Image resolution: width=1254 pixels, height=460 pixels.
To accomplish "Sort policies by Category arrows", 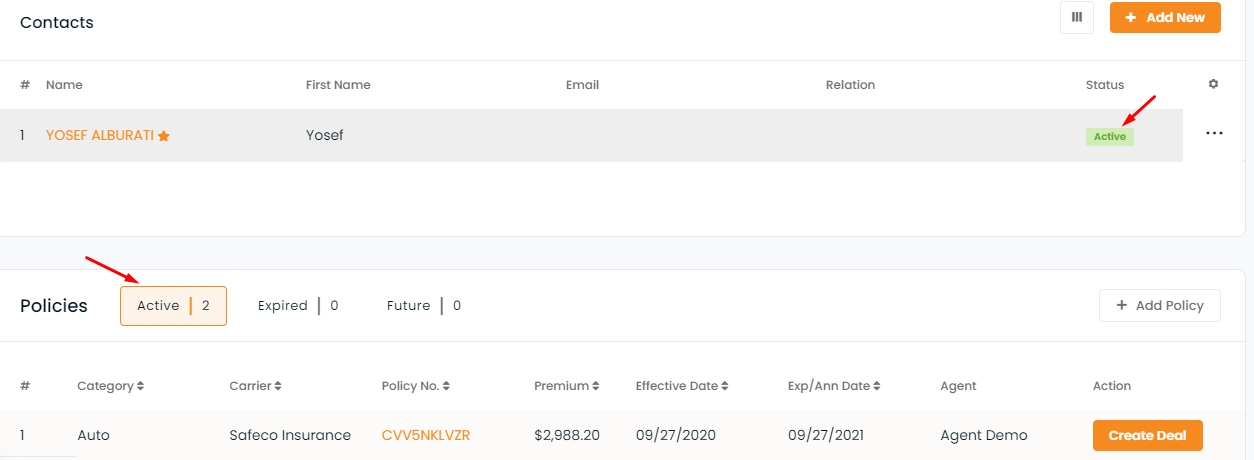I will [x=140, y=385].
